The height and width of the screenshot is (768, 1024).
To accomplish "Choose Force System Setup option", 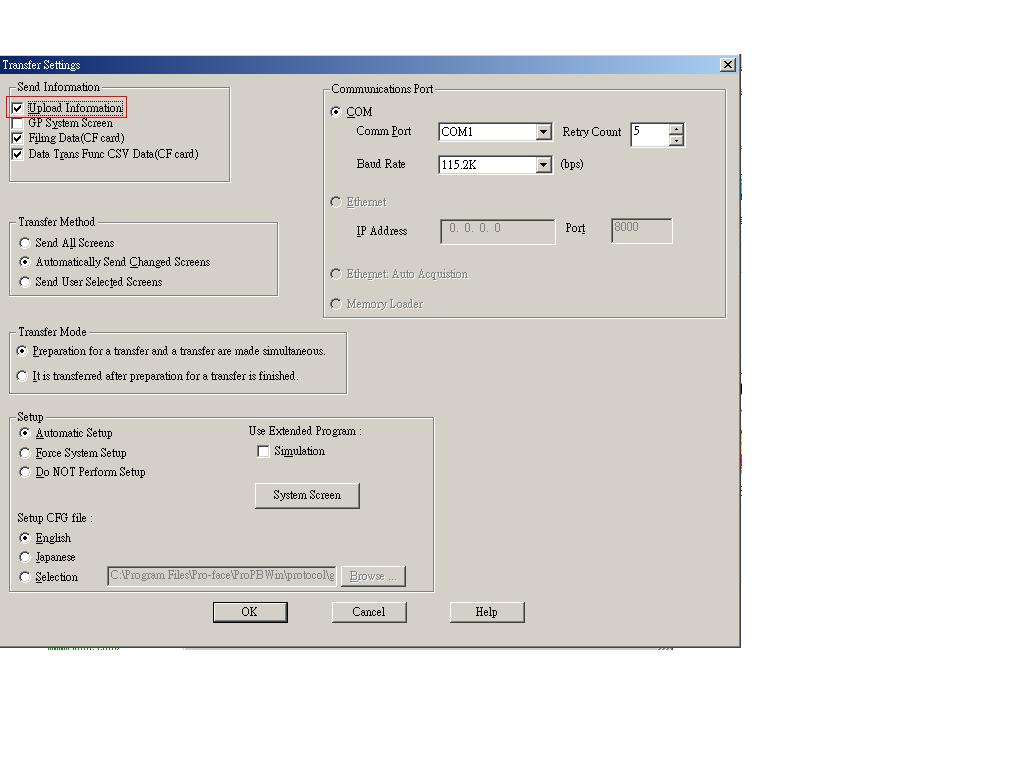I will [25, 453].
